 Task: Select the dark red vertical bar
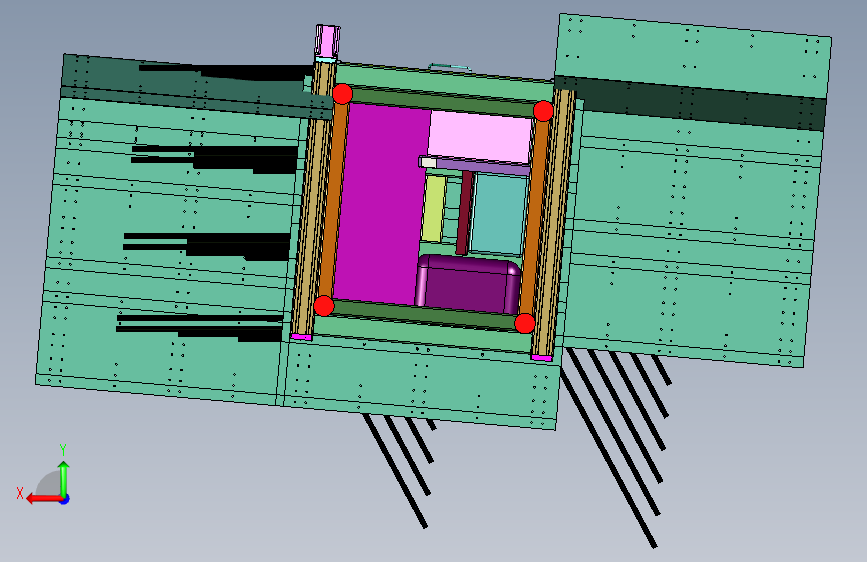click(x=464, y=212)
